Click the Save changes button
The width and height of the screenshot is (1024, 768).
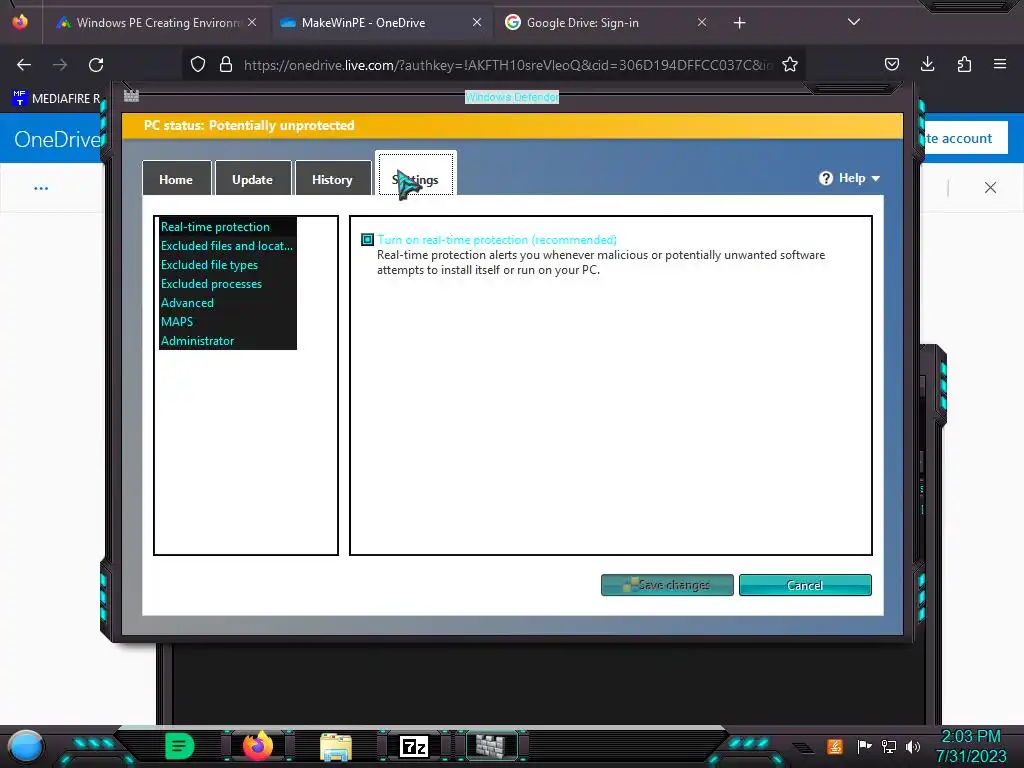coord(667,585)
